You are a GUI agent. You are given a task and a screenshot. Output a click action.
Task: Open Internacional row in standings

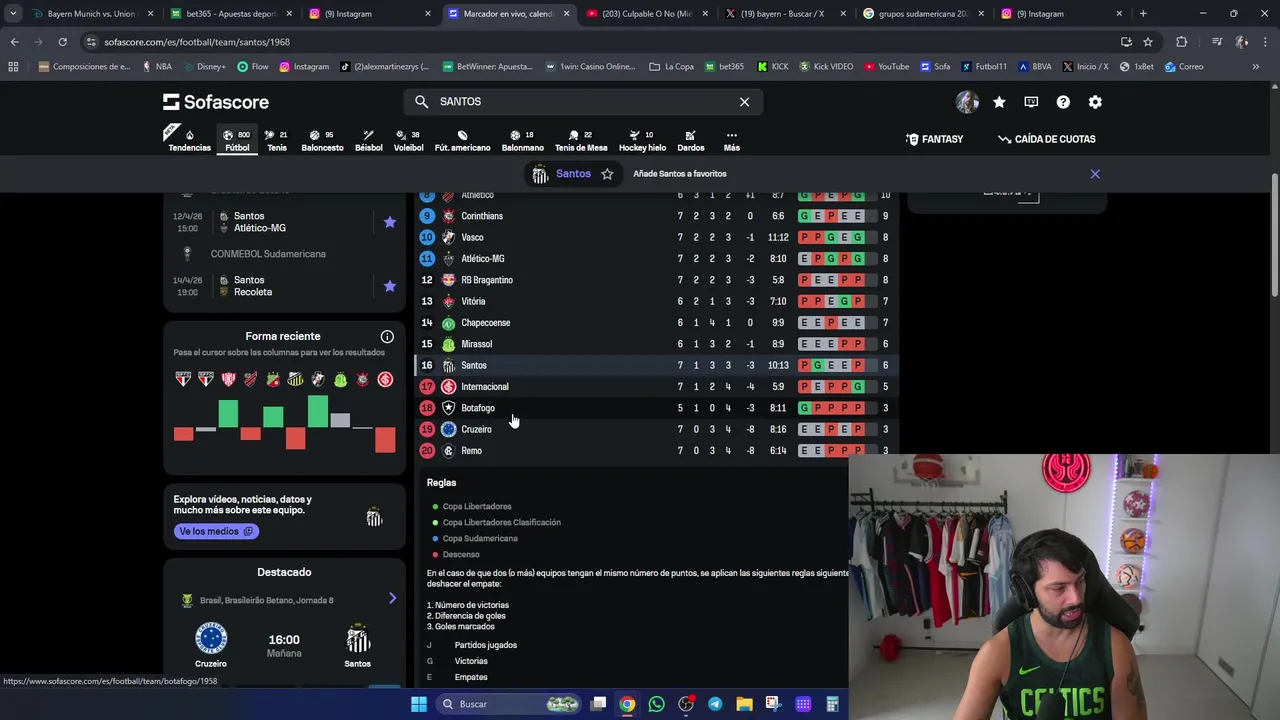(655, 387)
